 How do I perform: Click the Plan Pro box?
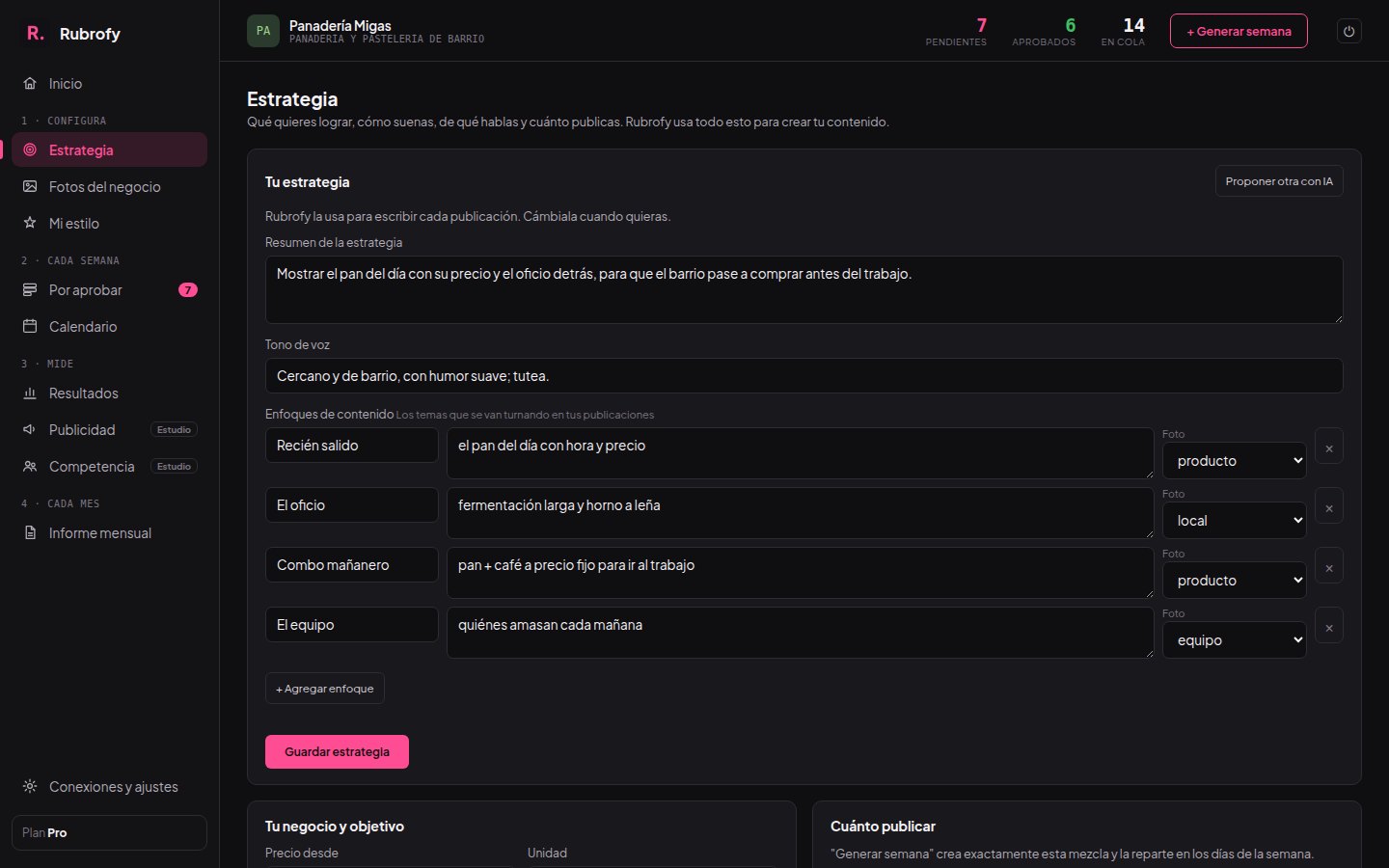[109, 833]
